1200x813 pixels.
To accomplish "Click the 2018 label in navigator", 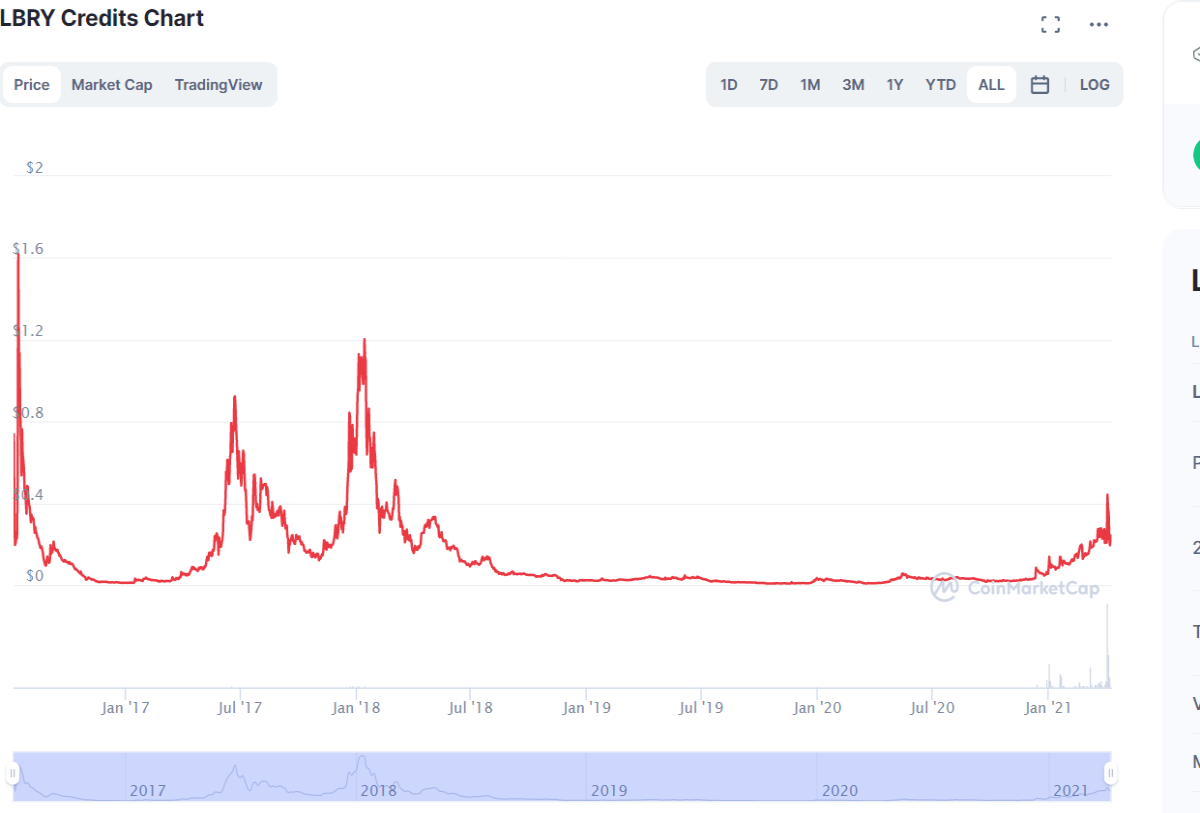I will pos(378,790).
